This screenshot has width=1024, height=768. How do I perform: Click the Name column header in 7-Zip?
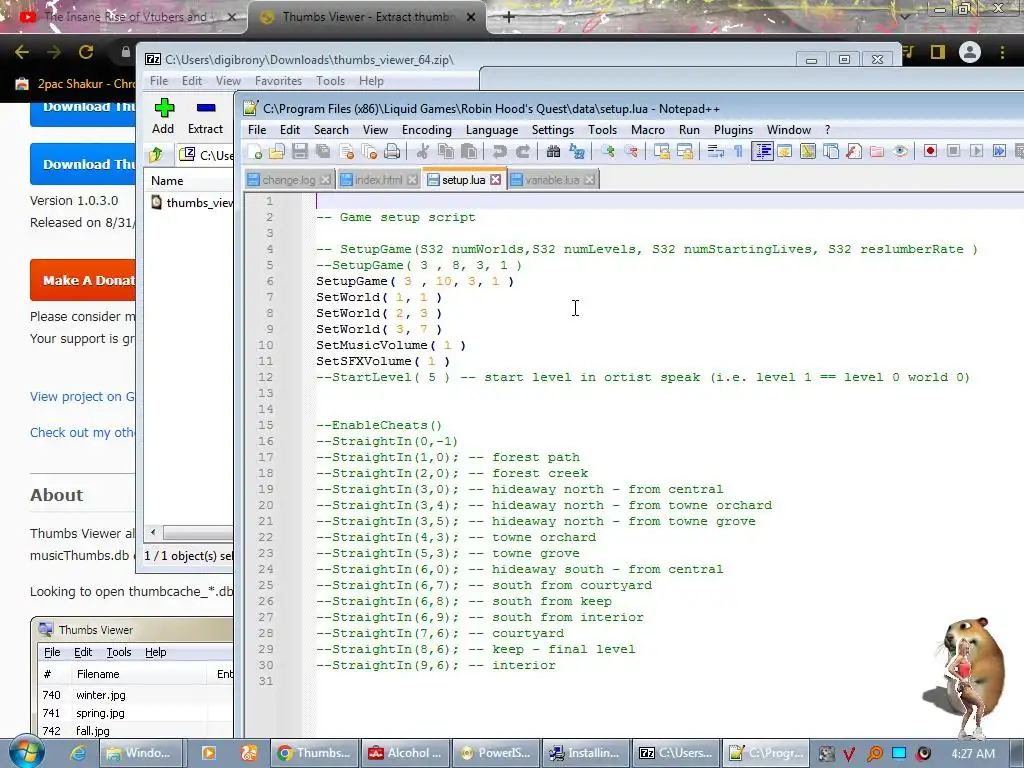(188, 180)
